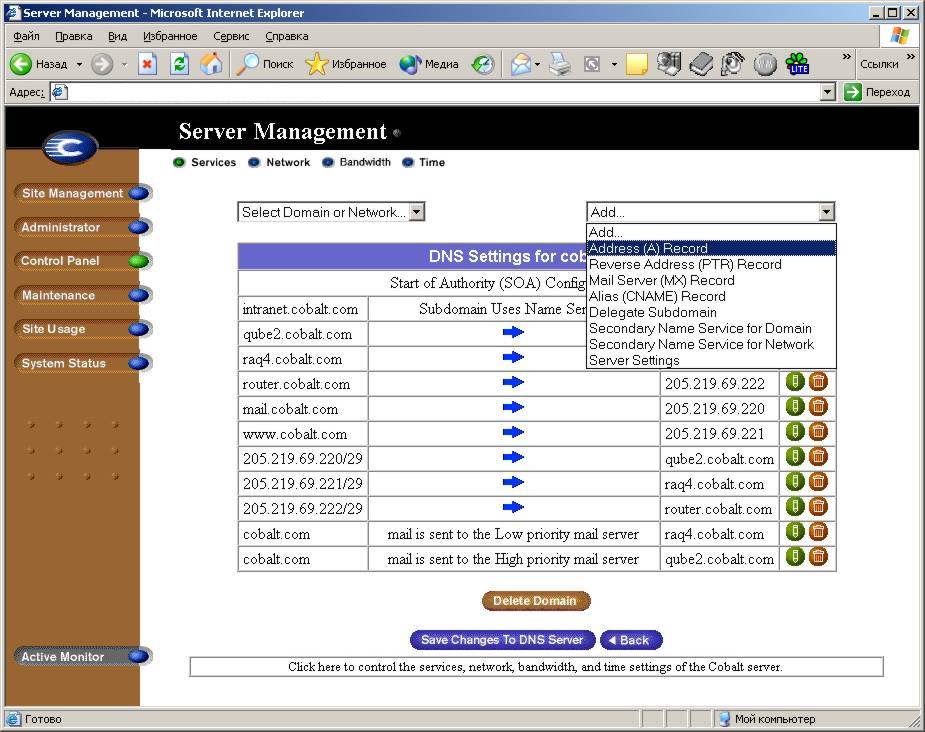Choose Secondary Name Service for Network
This screenshot has height=732, width=925.
[711, 344]
